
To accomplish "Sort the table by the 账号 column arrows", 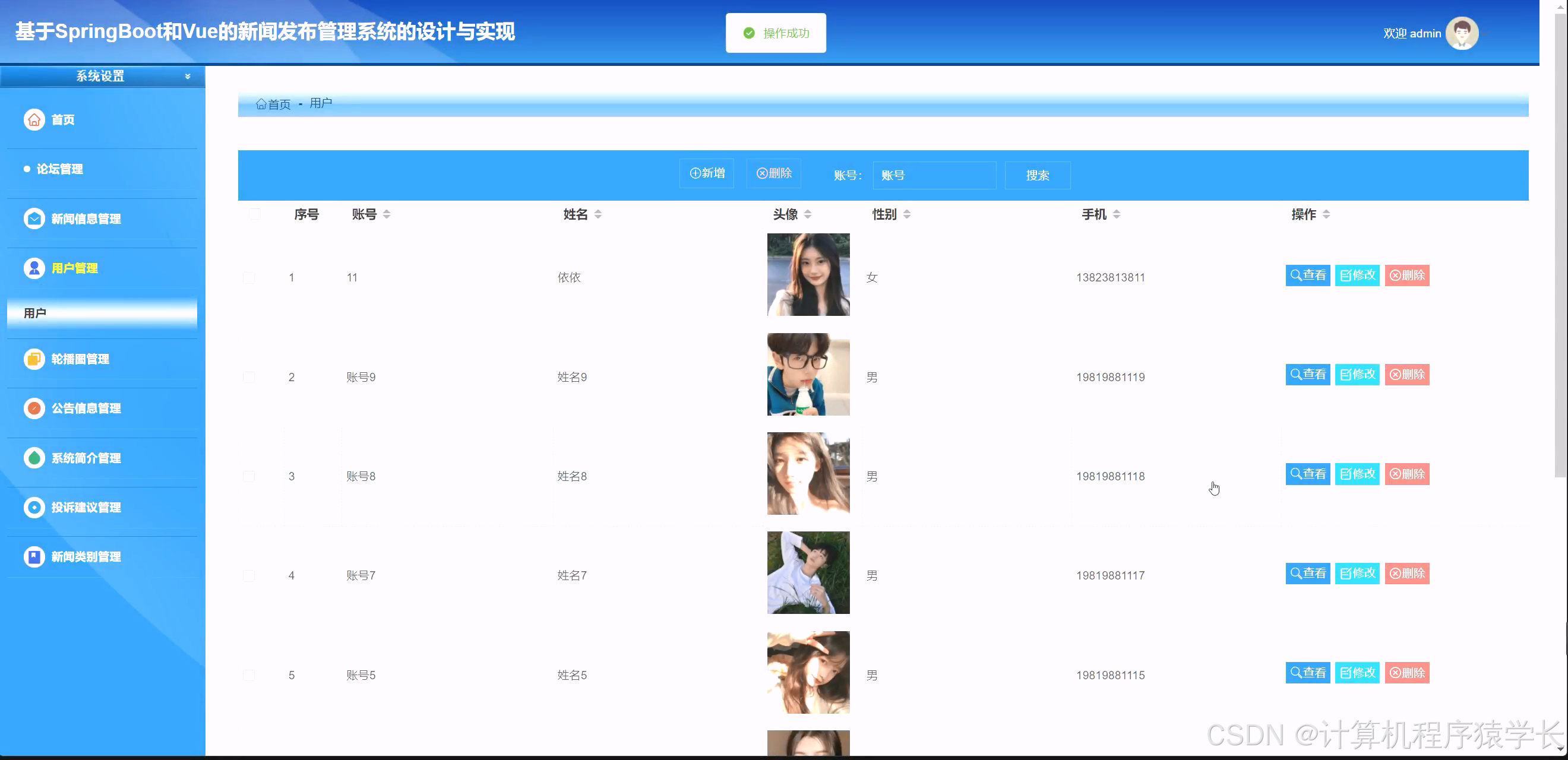I will tap(387, 214).
